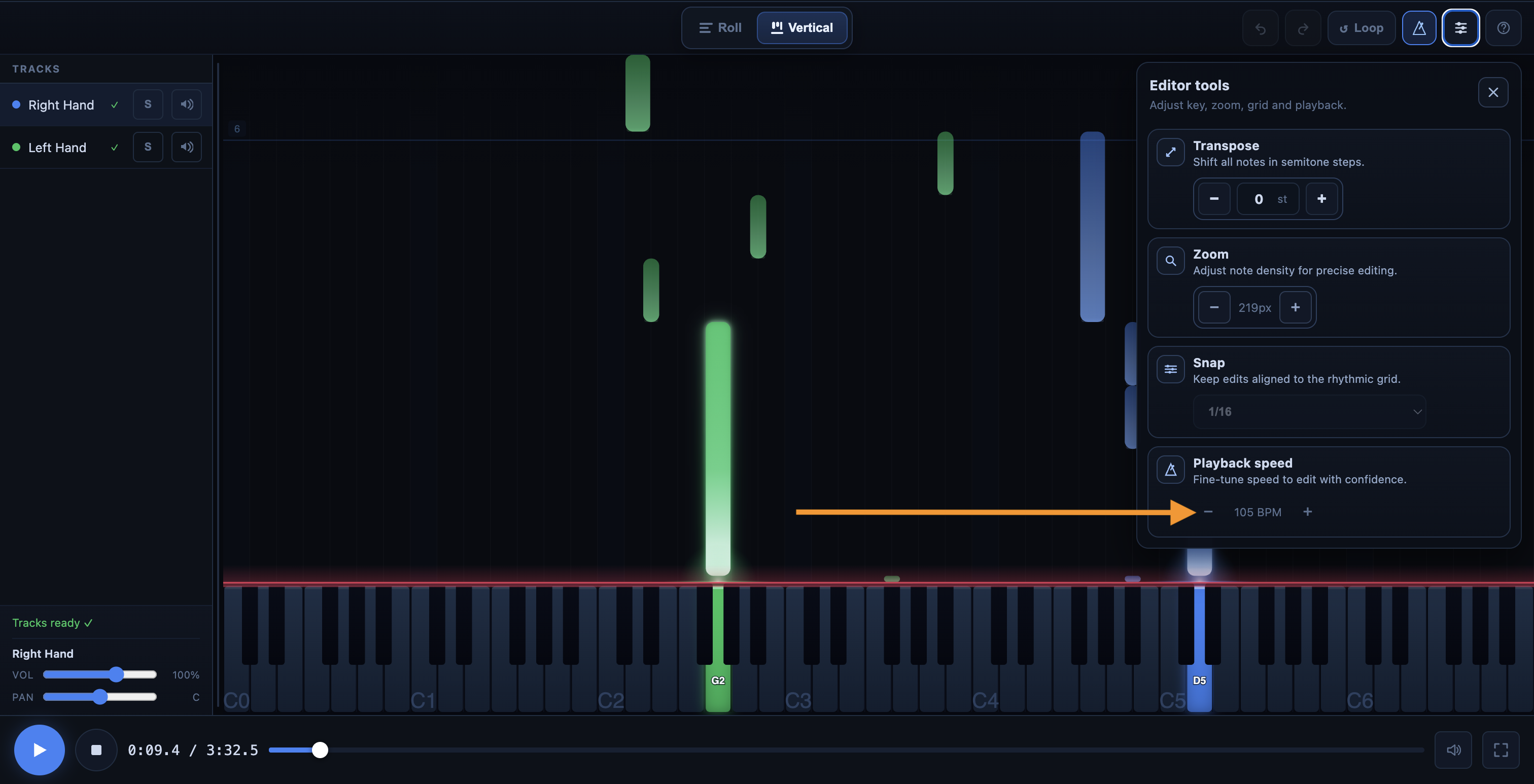Mute the Left Hand track speaker

point(186,147)
